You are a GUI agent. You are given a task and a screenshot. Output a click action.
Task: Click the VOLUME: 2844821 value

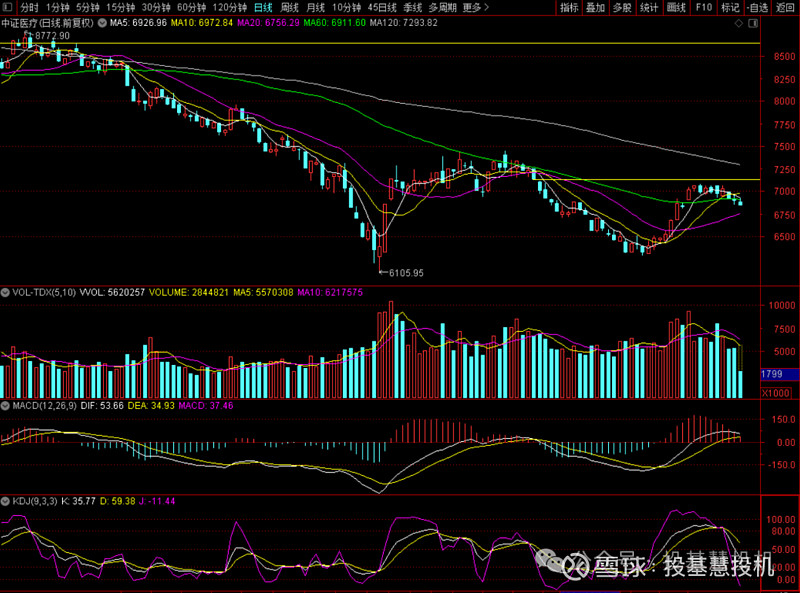coord(188,292)
